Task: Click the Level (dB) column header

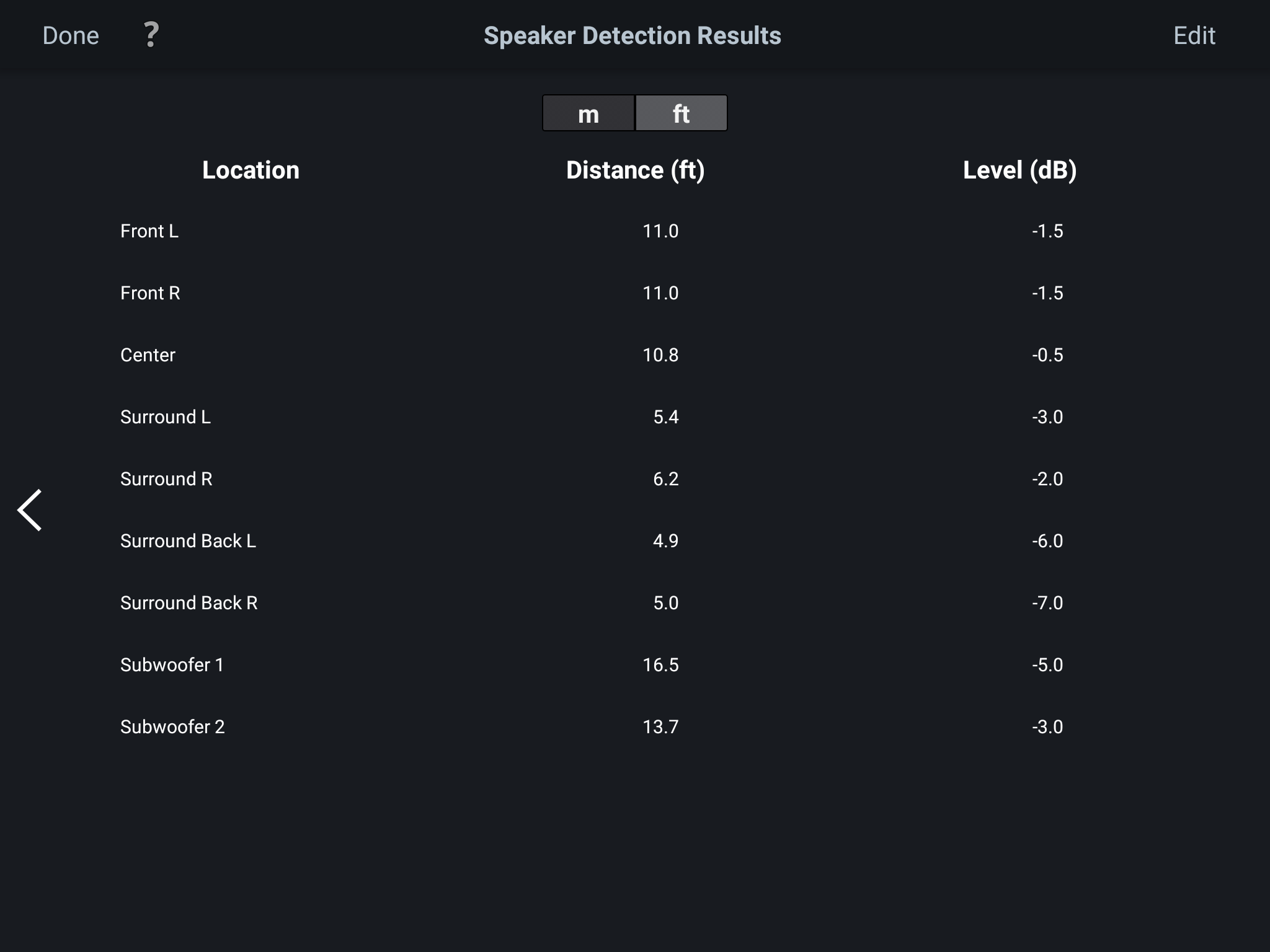Action: tap(1019, 170)
